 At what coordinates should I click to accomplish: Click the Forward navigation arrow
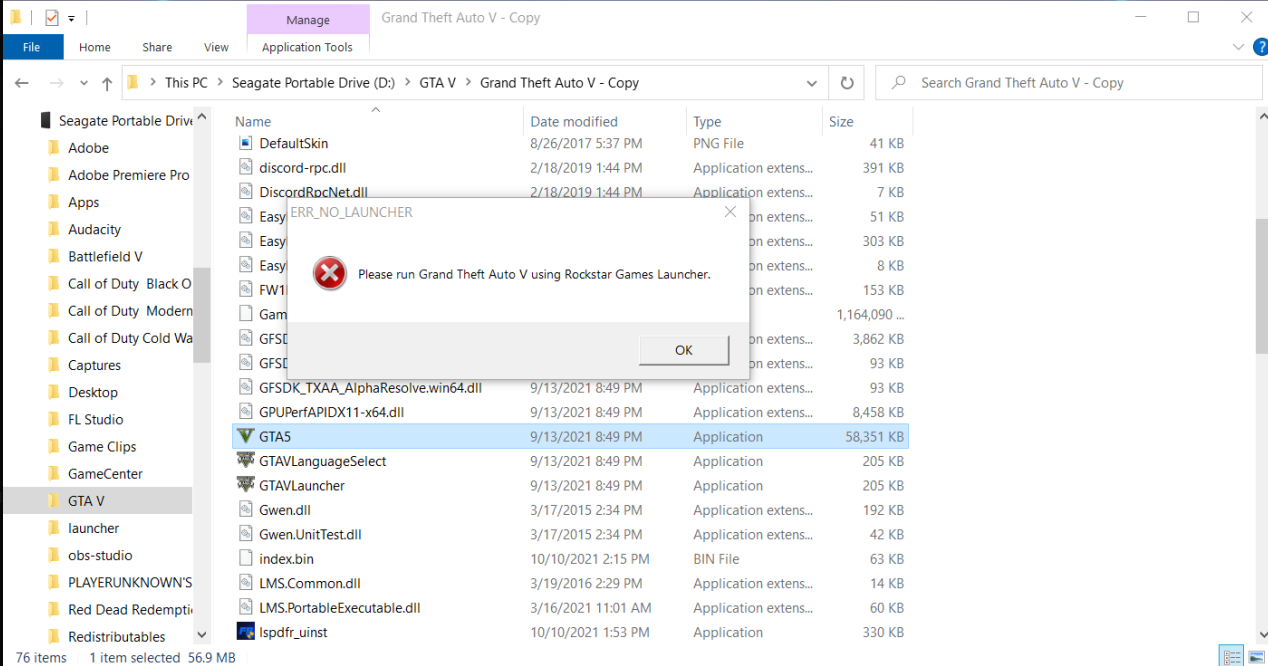tap(56, 83)
